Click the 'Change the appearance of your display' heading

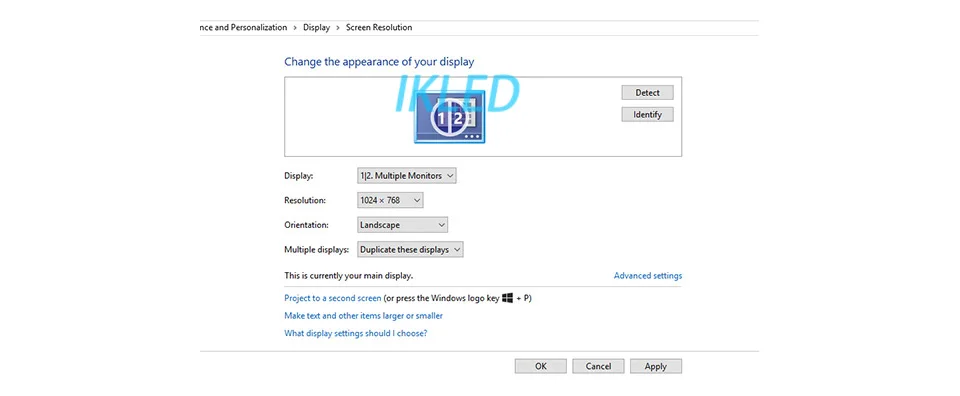coord(379,62)
